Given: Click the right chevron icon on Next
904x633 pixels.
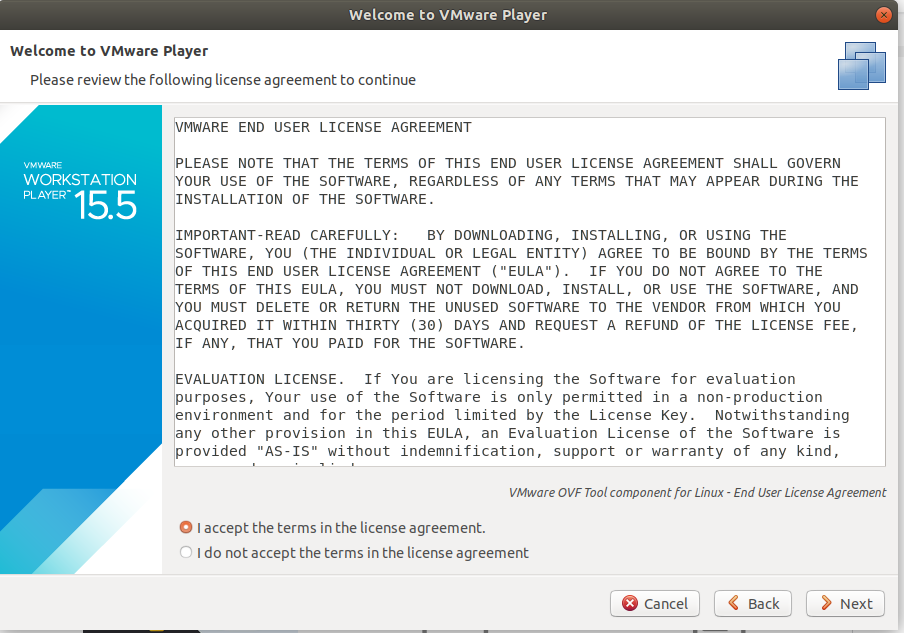Looking at the screenshot, I should (x=826, y=603).
